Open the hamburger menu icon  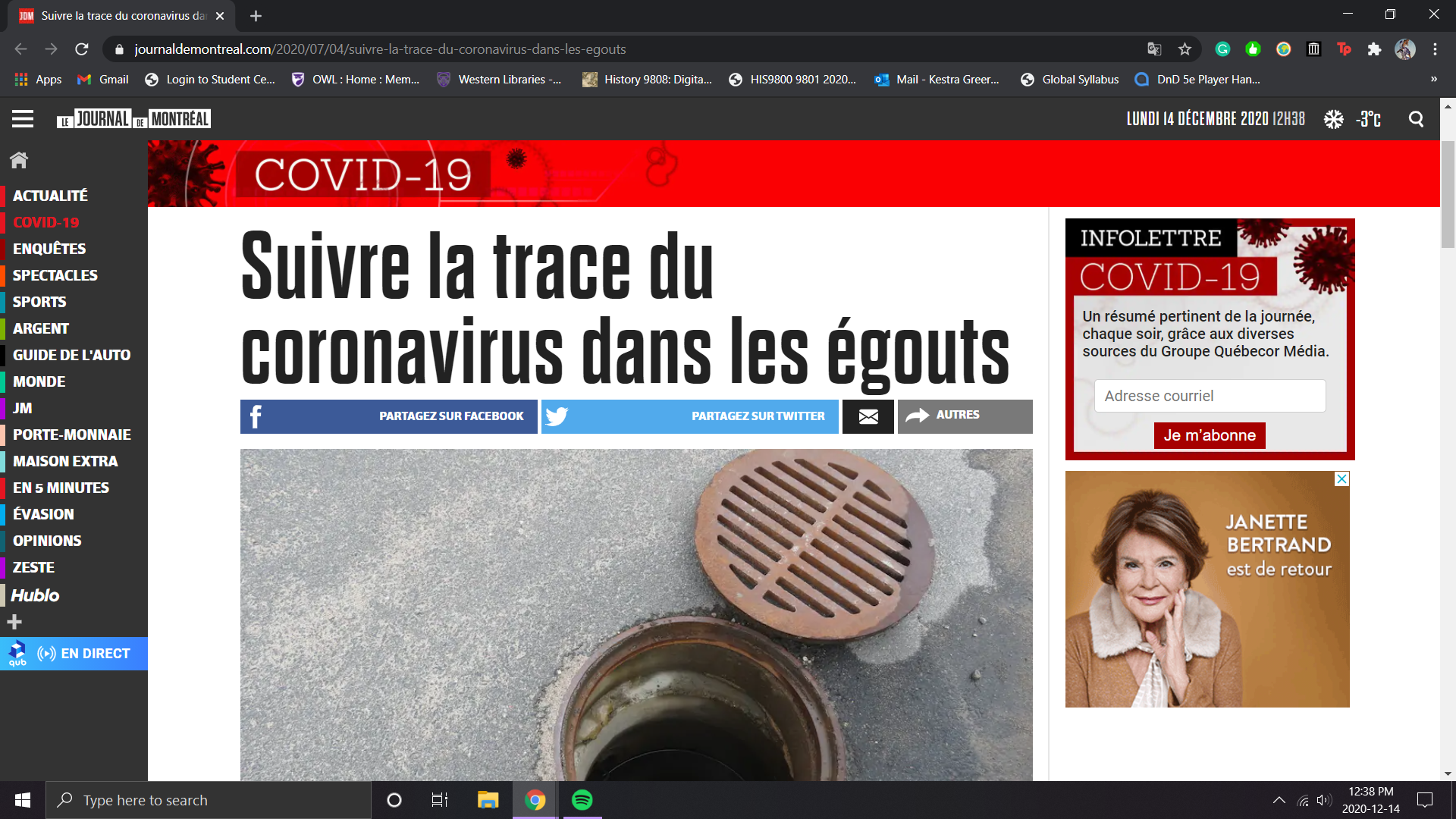23,119
